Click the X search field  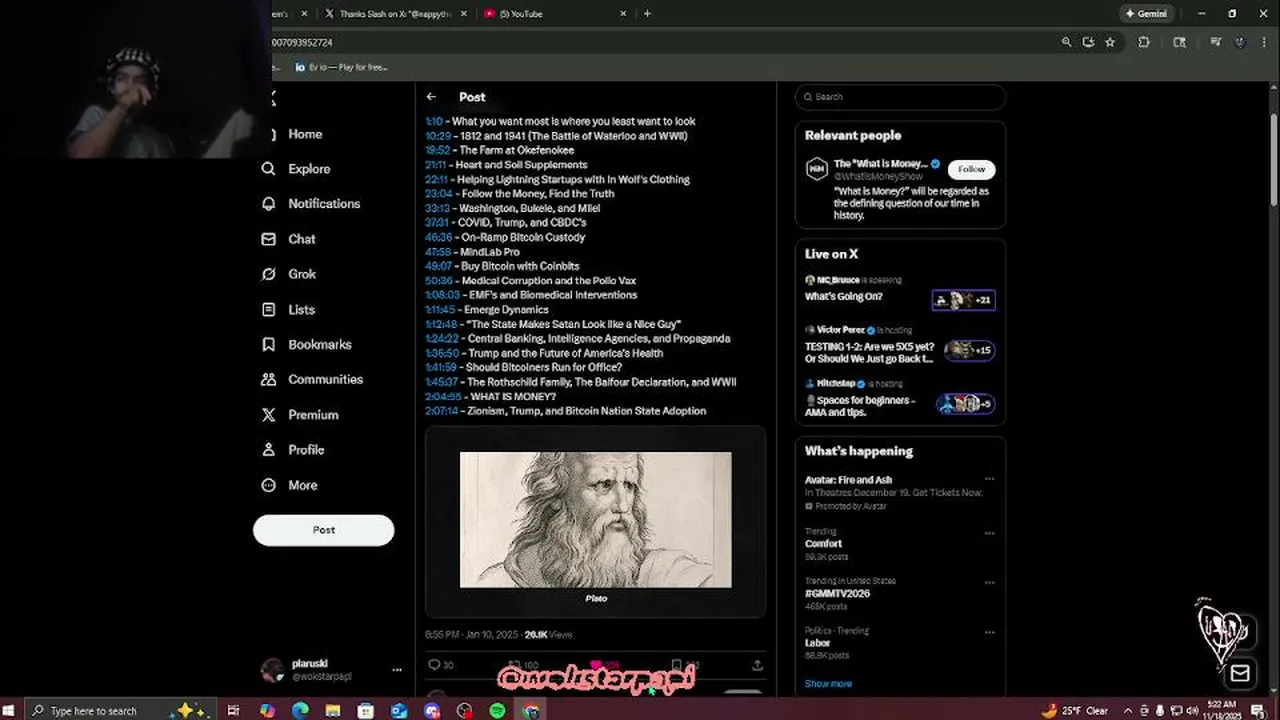click(x=900, y=97)
